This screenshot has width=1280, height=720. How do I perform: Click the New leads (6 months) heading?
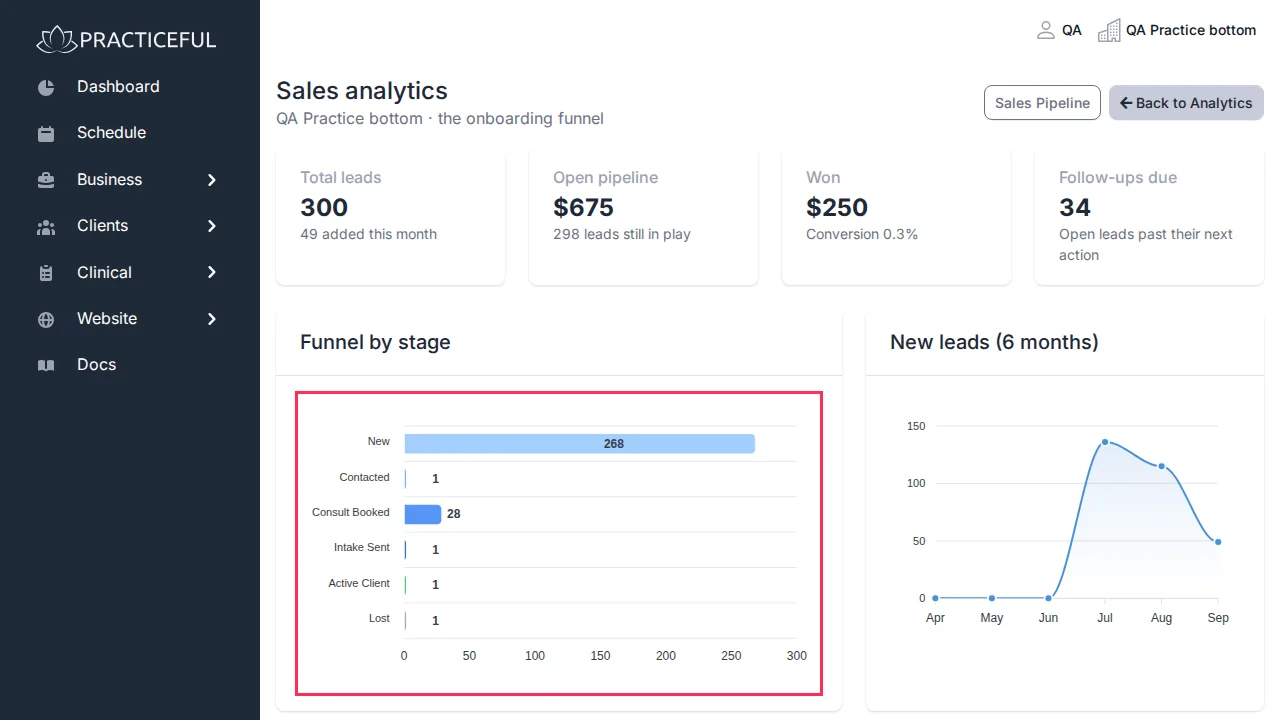tap(994, 342)
